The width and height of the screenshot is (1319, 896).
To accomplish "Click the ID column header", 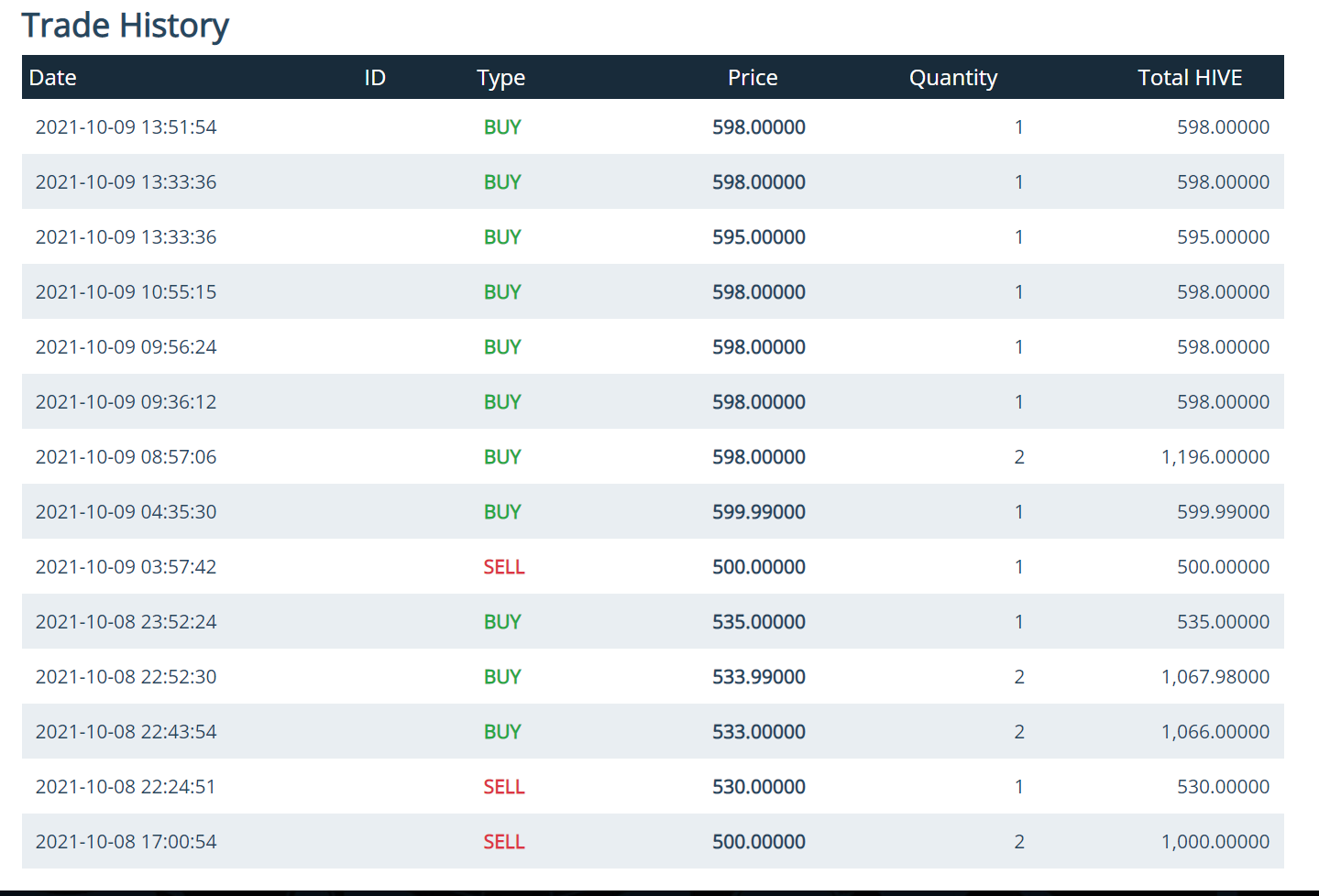I will pyautogui.click(x=374, y=78).
